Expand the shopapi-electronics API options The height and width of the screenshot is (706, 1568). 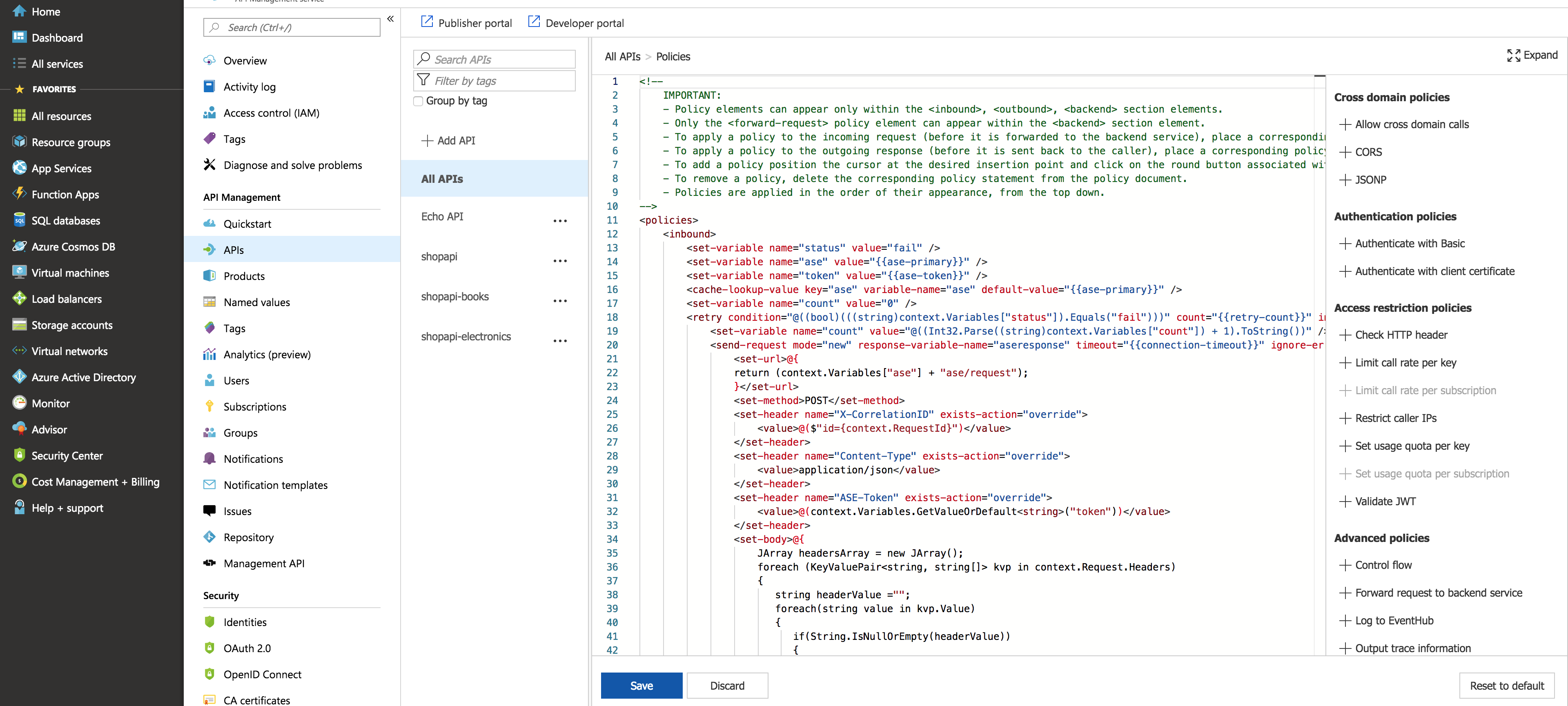[x=561, y=338]
